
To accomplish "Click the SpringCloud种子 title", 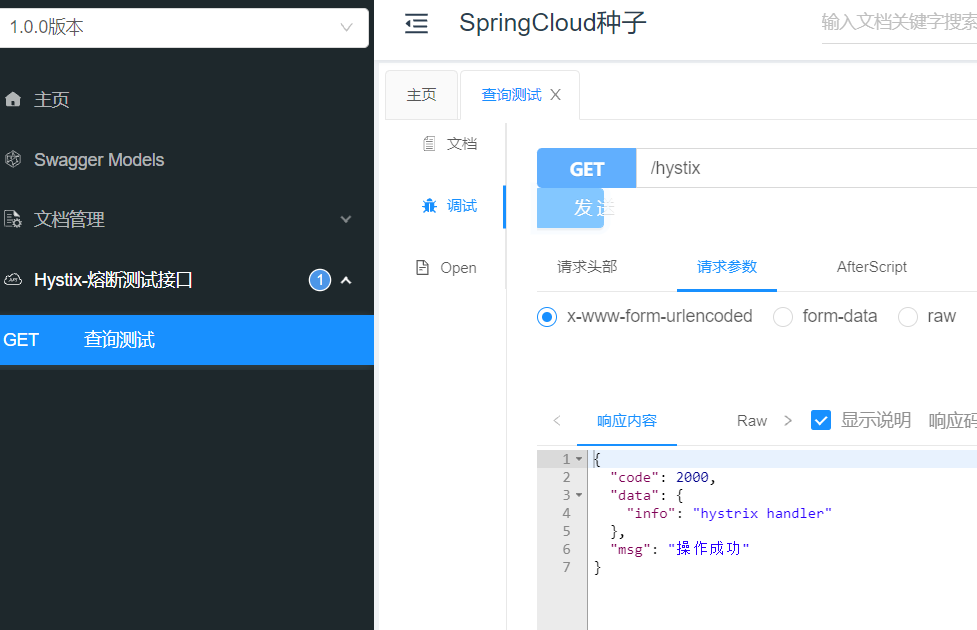I will click(x=553, y=23).
